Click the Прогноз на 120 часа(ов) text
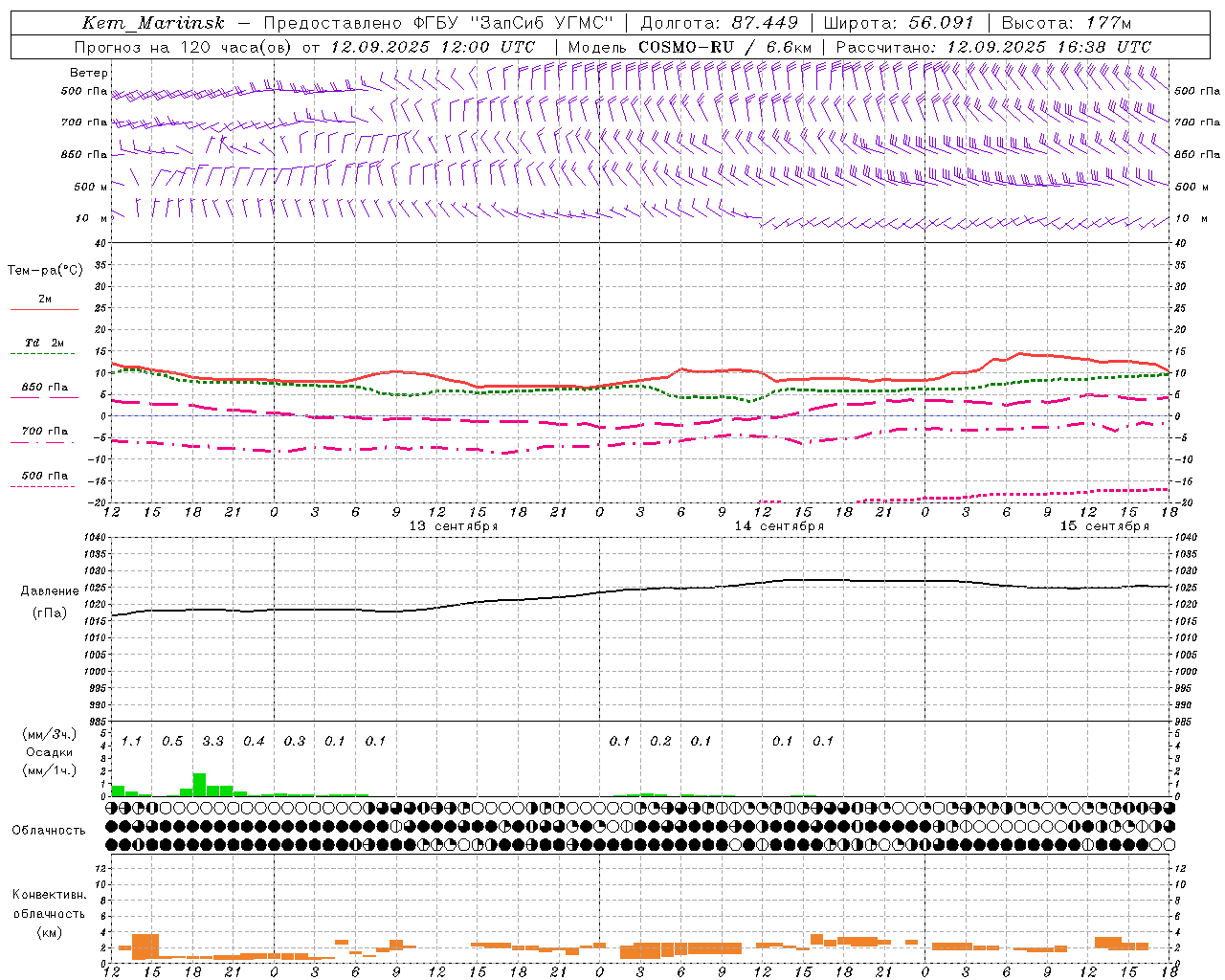Viewport: 1225px width, 980px height. (185, 47)
